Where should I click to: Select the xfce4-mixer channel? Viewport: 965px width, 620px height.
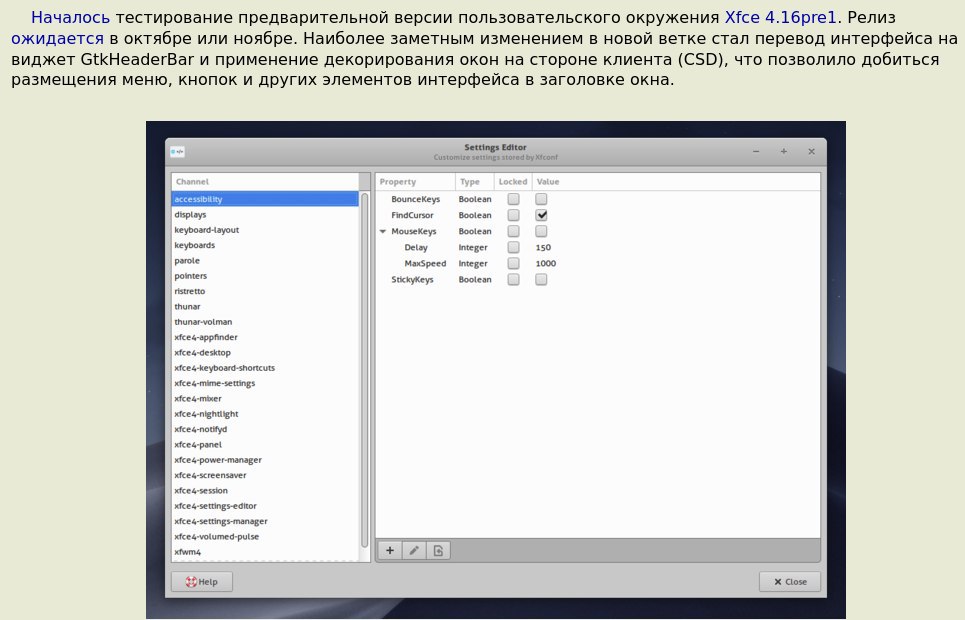pos(265,398)
